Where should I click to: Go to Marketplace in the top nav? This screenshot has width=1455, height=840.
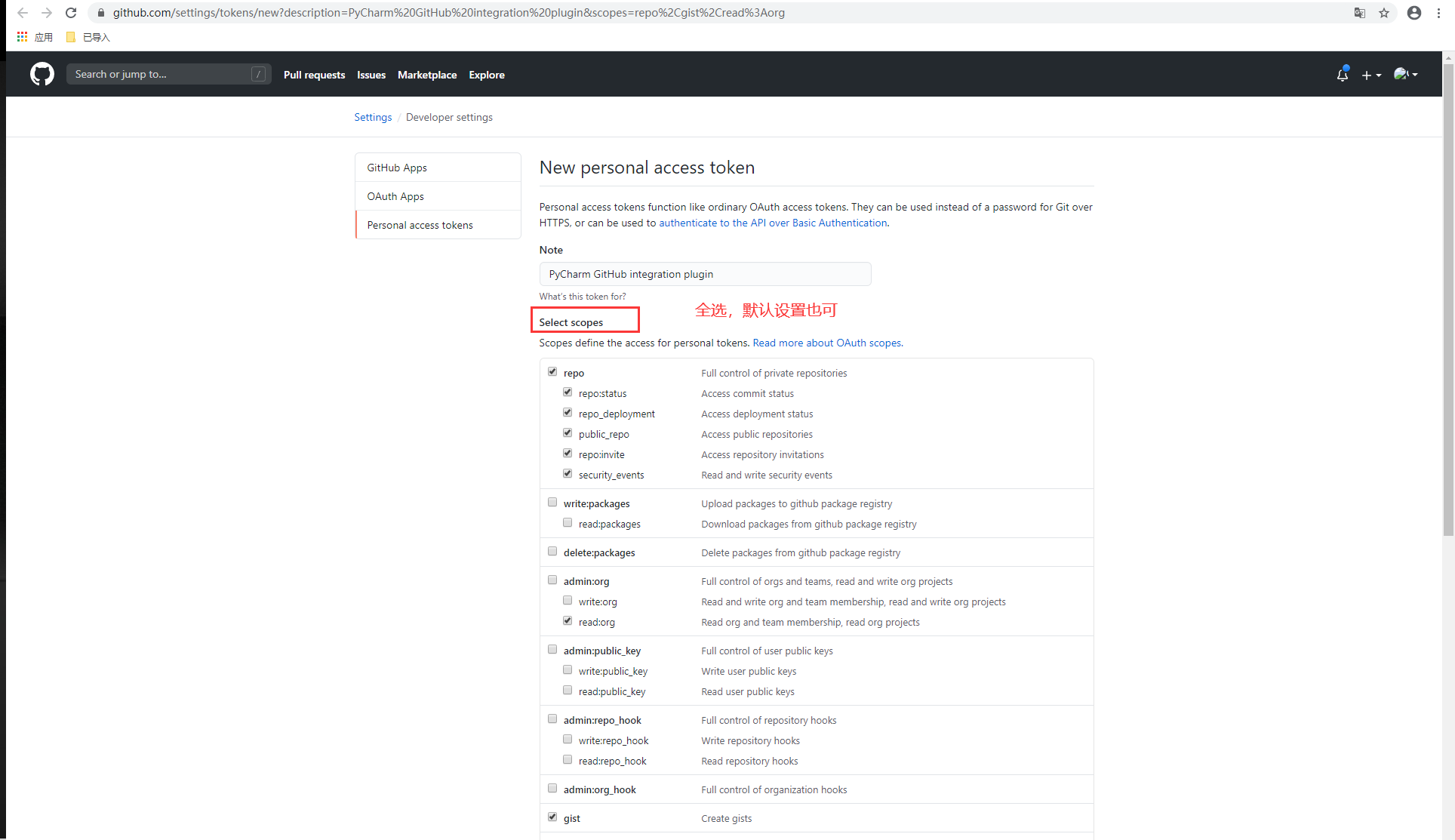click(x=427, y=75)
